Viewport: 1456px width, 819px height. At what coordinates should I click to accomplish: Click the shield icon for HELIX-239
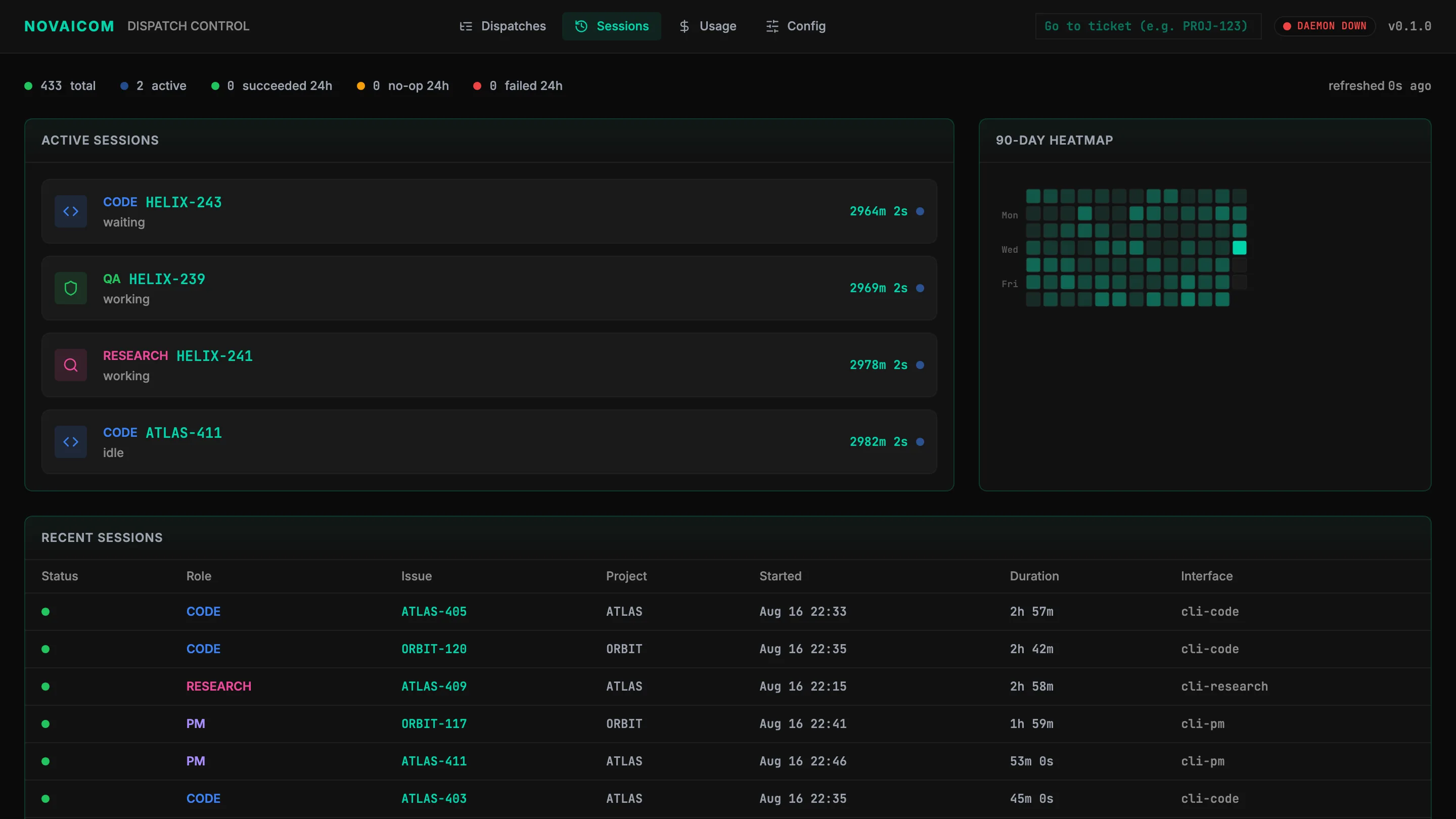click(71, 288)
